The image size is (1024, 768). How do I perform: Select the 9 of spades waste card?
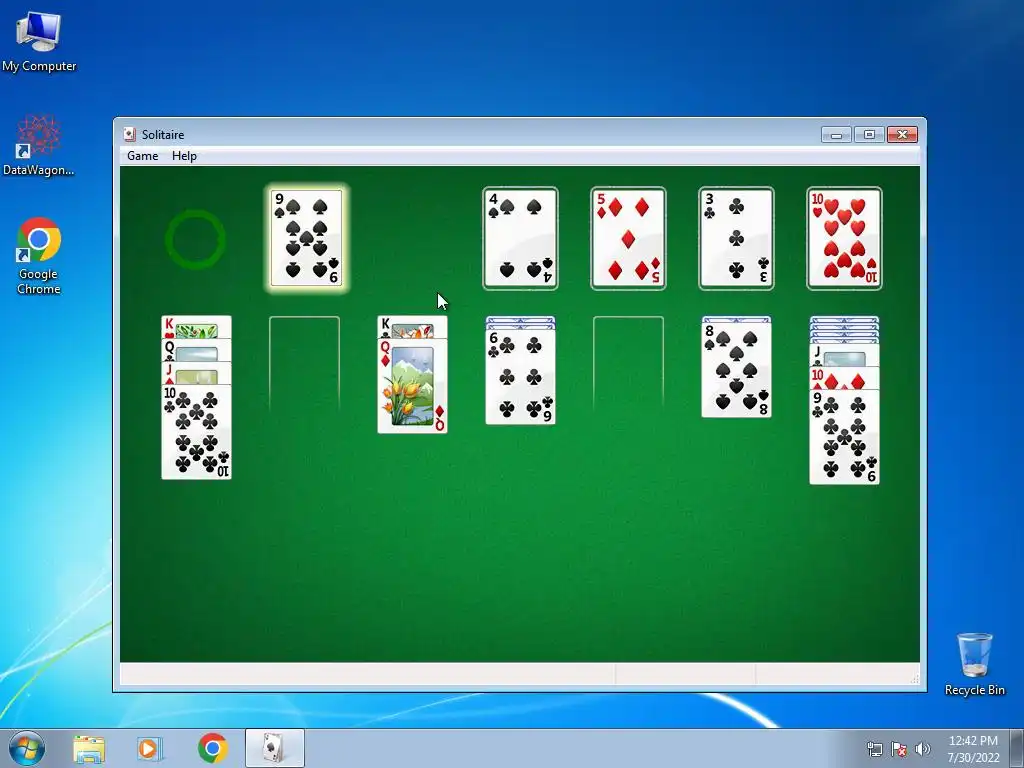coord(306,238)
